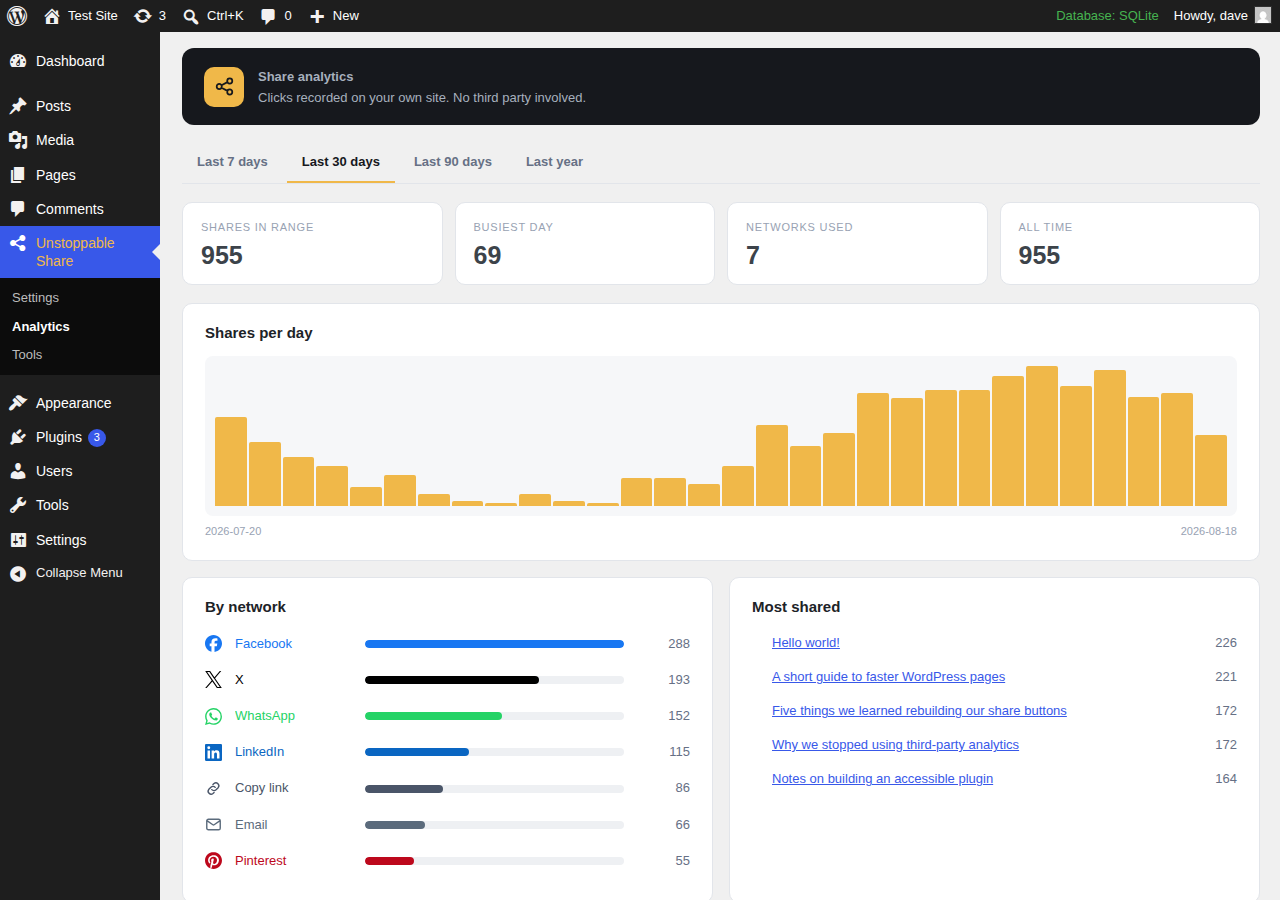Open the Settings submenu under Unstoppable Share
The image size is (1280, 900).
point(35,298)
